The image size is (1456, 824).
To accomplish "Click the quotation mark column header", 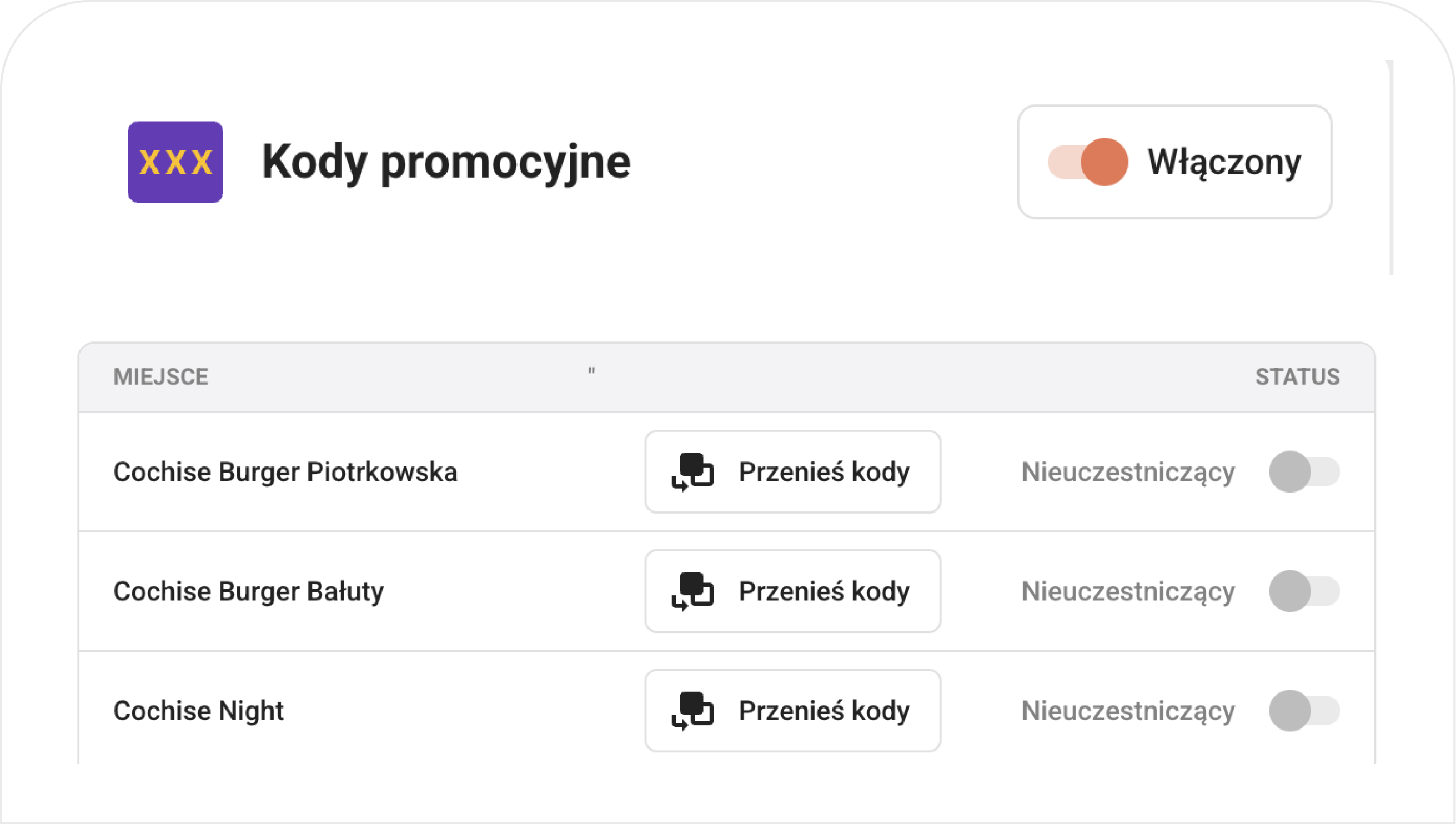I will 591,371.
